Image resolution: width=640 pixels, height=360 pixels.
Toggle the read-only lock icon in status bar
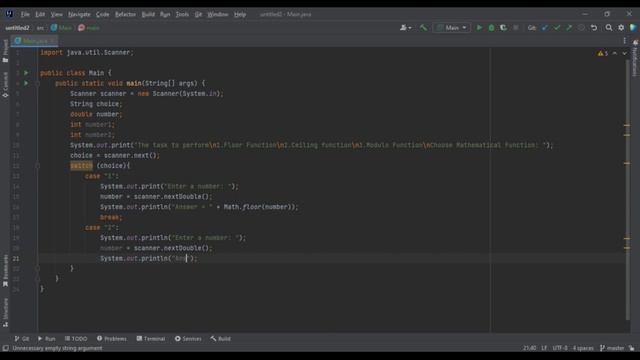(631, 348)
